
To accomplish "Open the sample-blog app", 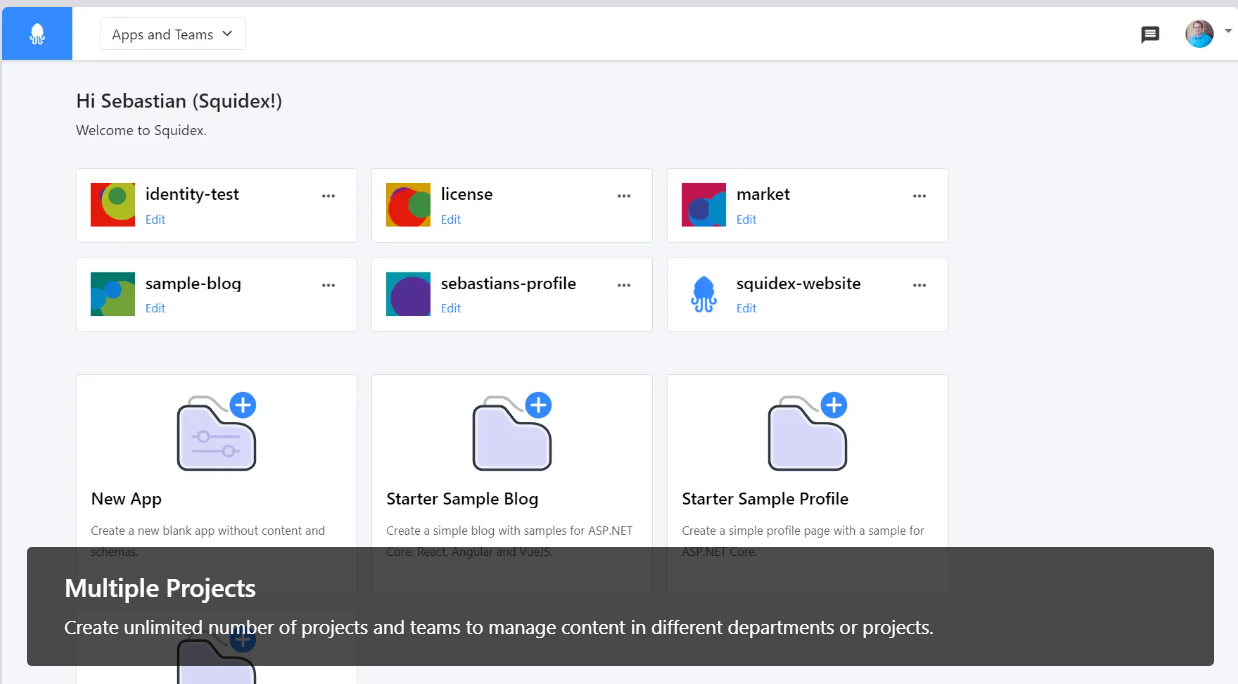I will 193,283.
